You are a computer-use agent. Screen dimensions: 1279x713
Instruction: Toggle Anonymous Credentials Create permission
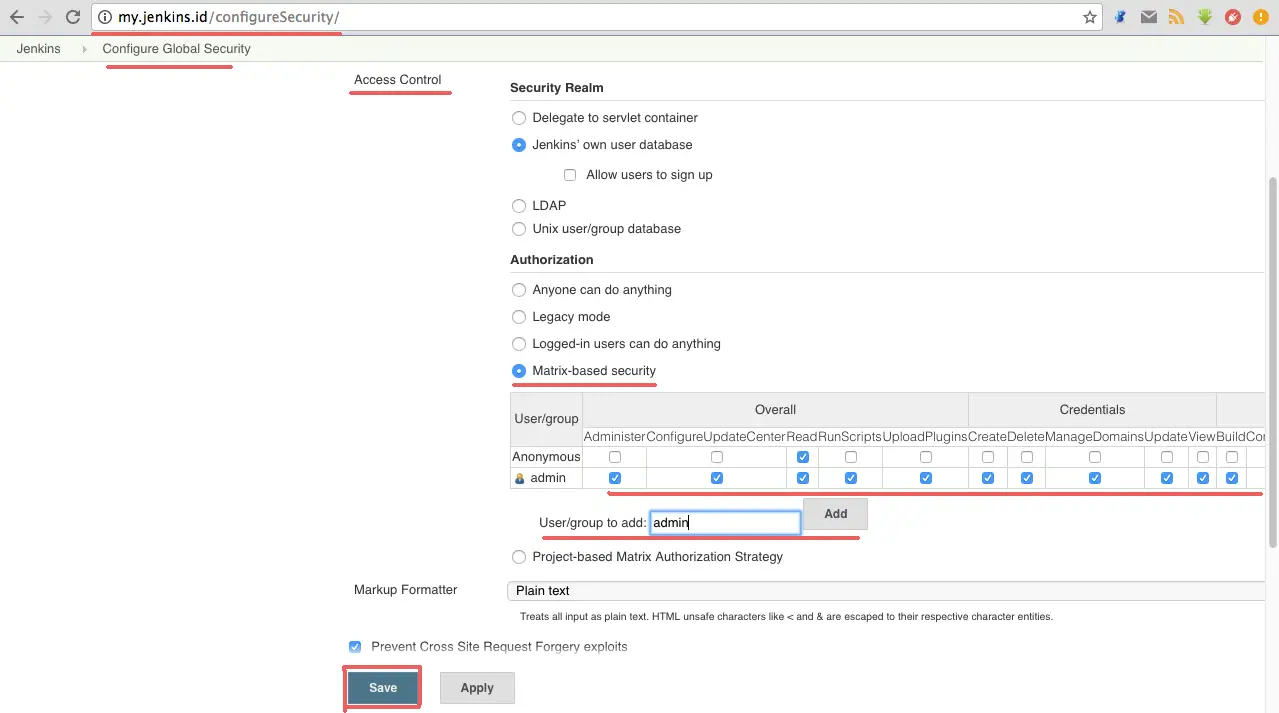tap(988, 457)
